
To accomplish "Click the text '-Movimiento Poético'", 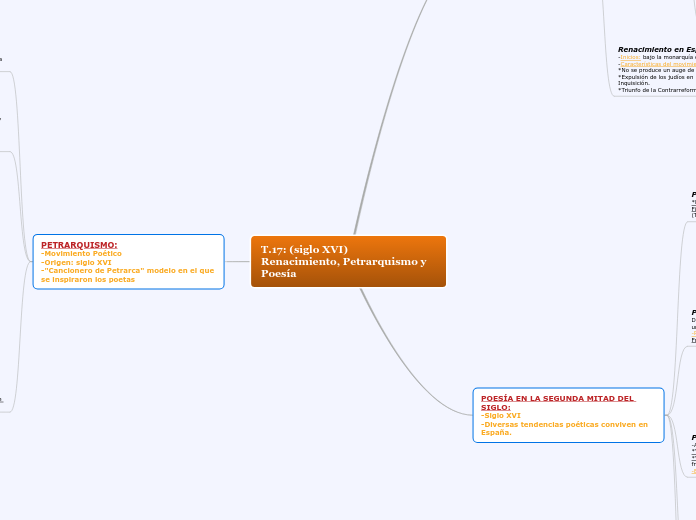I will point(81,254).
